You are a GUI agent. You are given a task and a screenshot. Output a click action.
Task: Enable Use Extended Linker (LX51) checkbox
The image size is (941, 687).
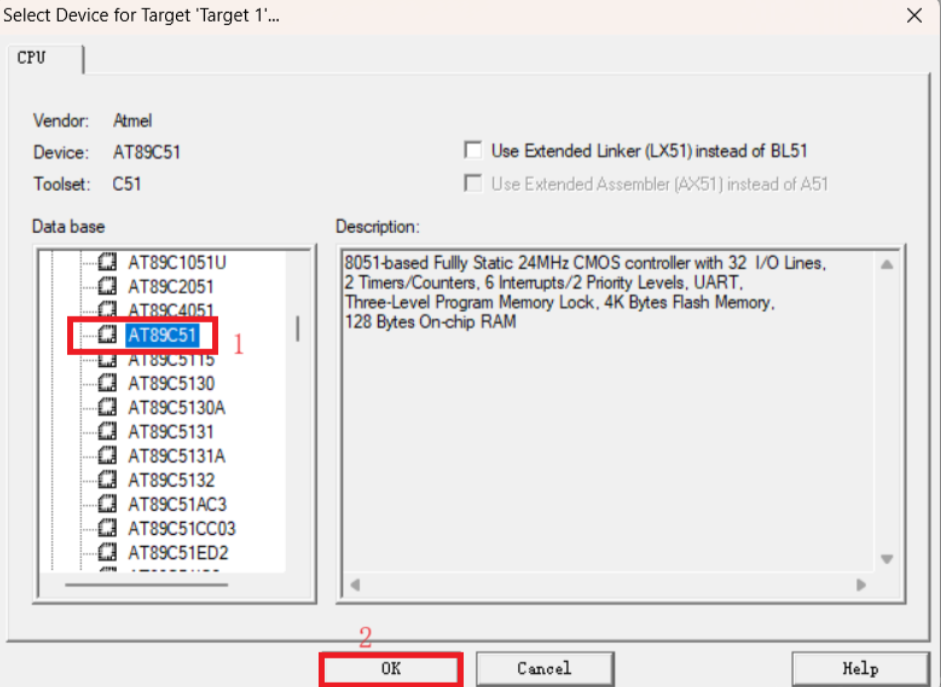473,150
